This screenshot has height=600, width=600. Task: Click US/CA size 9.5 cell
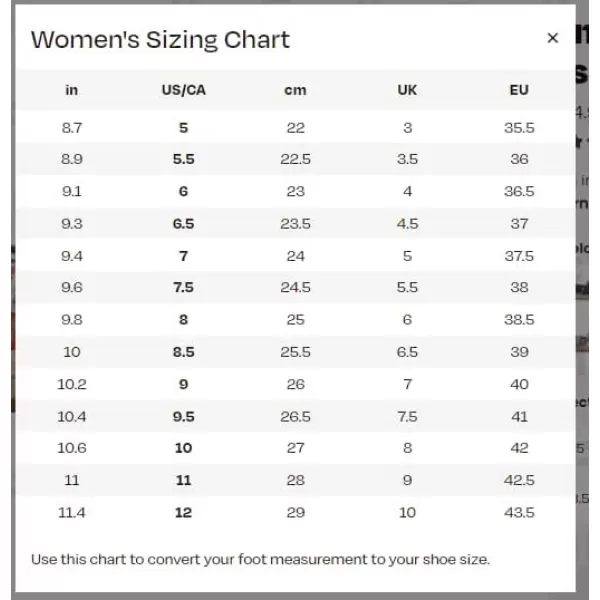tap(184, 416)
